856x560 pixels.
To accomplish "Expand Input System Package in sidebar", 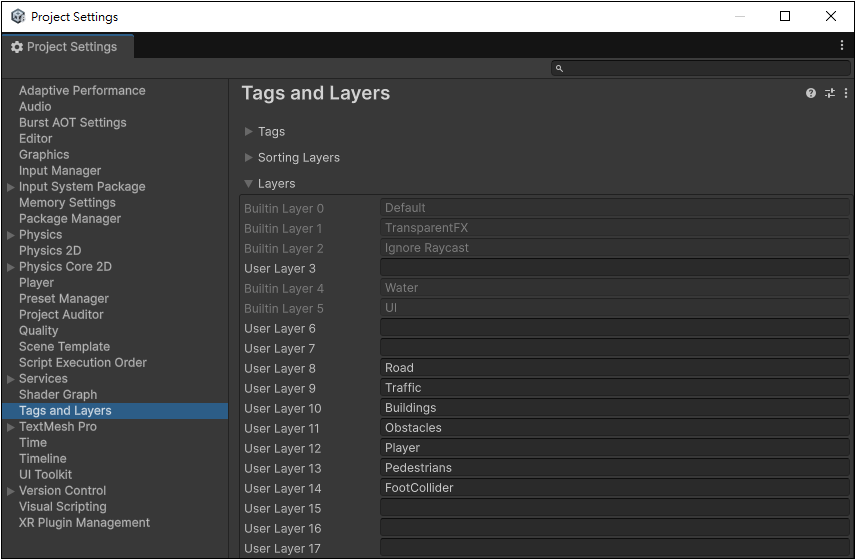I will (x=10, y=187).
